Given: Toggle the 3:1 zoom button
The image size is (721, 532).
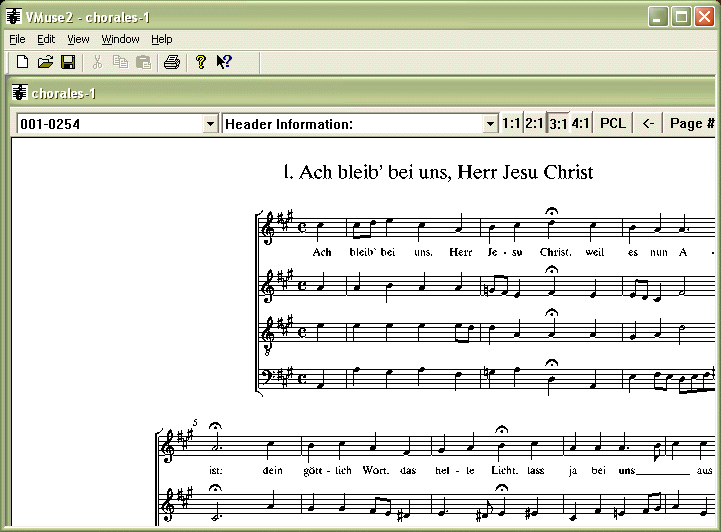Looking at the screenshot, I should point(558,123).
